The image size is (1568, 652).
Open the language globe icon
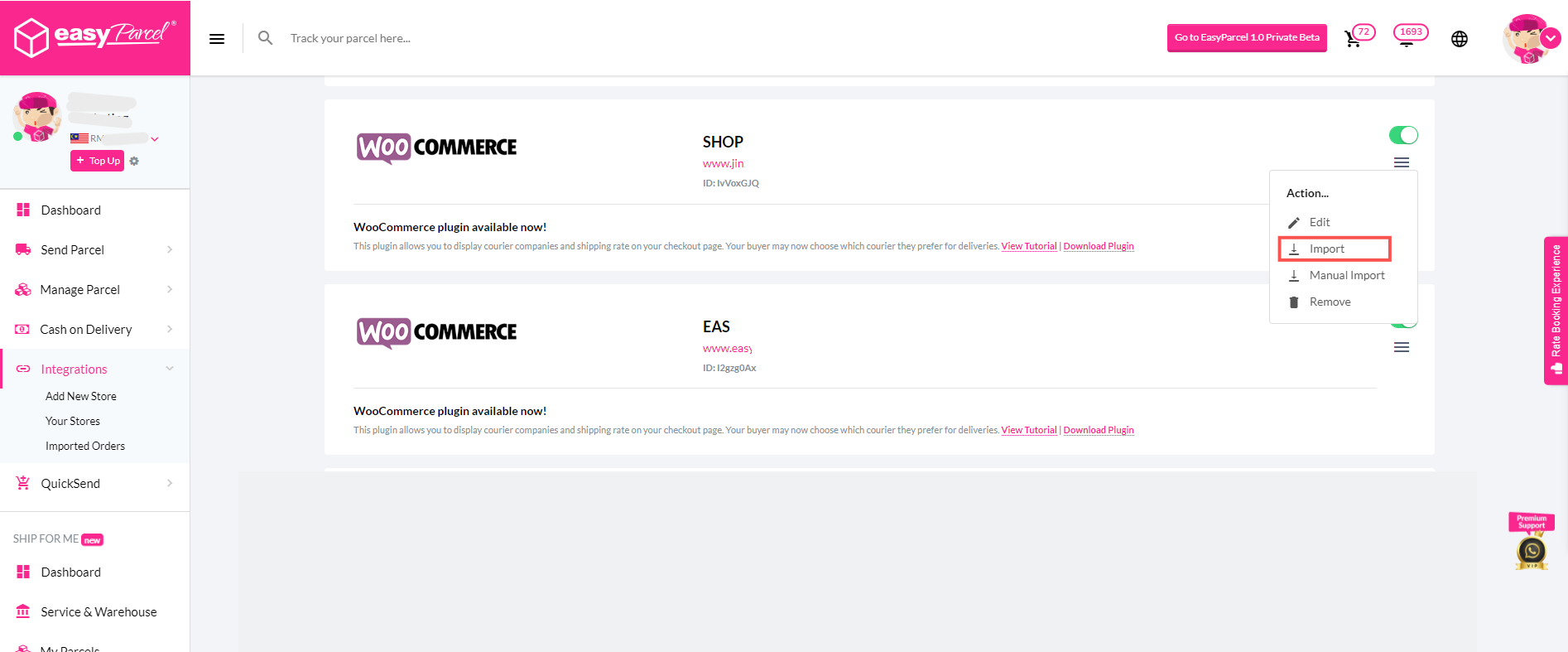pyautogui.click(x=1460, y=39)
